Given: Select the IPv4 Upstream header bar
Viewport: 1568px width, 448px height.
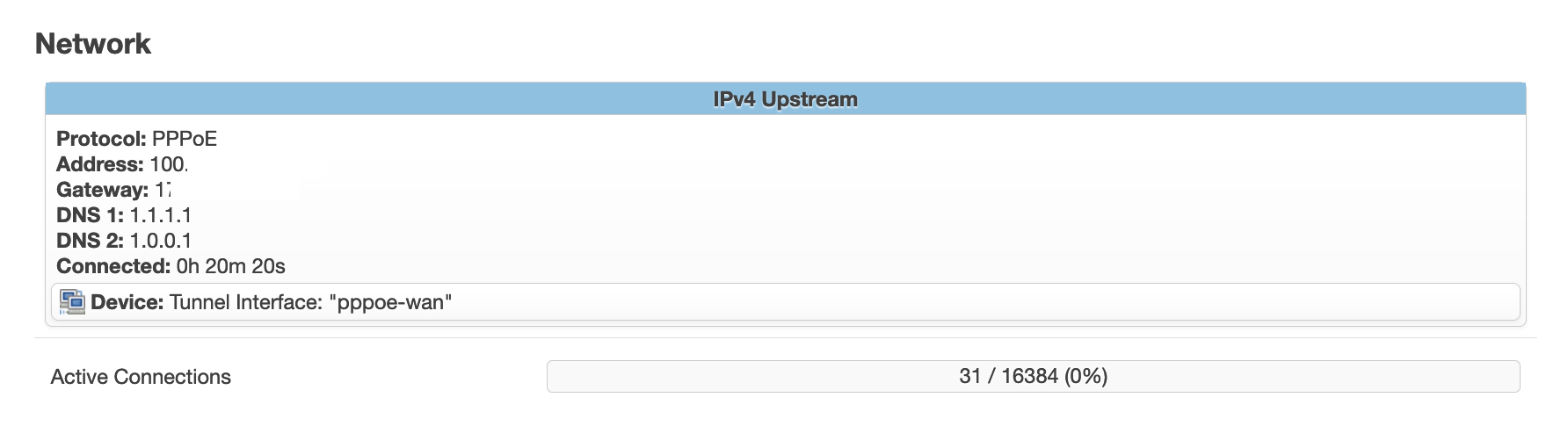Looking at the screenshot, I should click(x=785, y=99).
